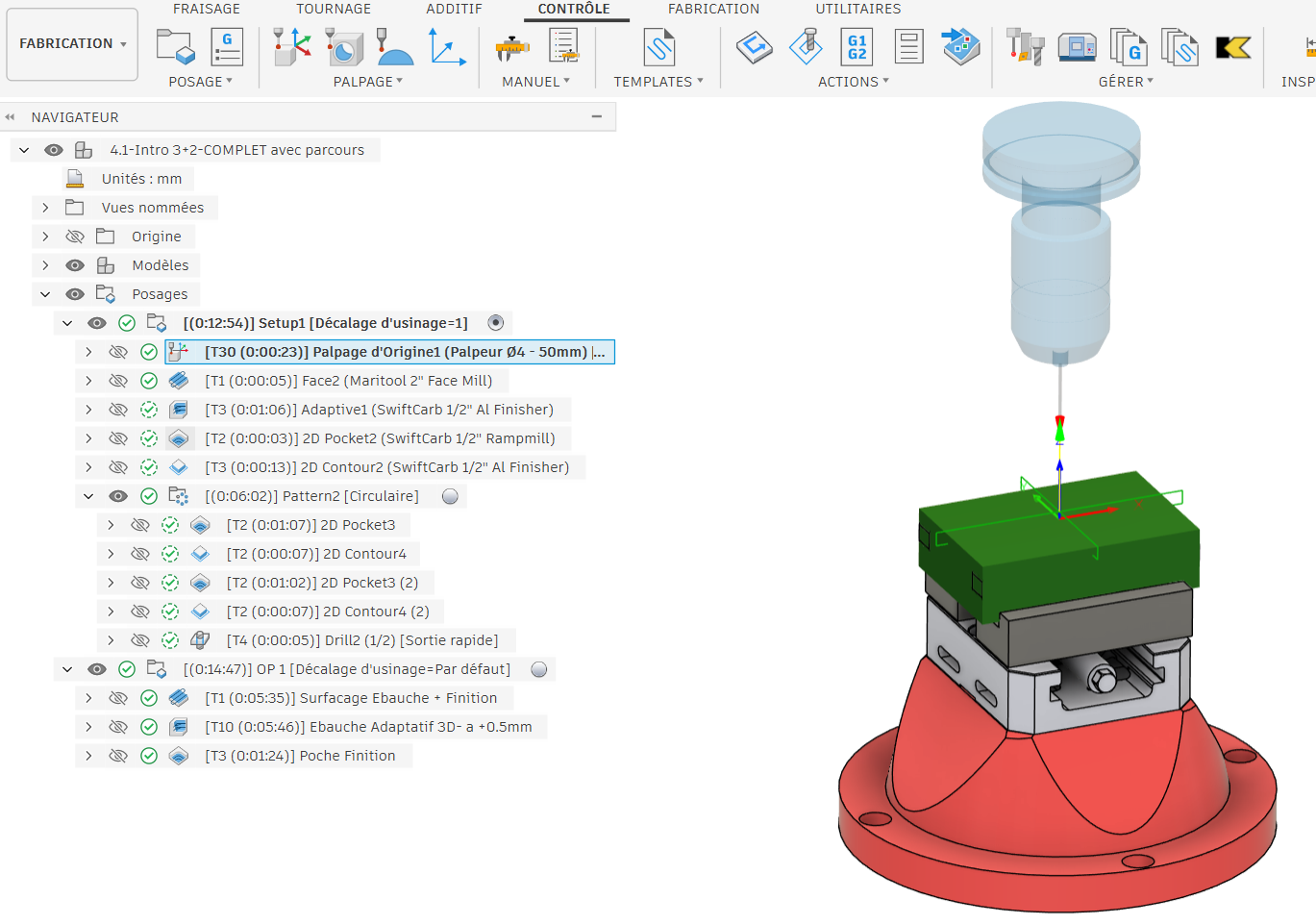This screenshot has height=924, width=1316.
Task: Click the generate toolpath icon in Actions
Action: click(755, 46)
